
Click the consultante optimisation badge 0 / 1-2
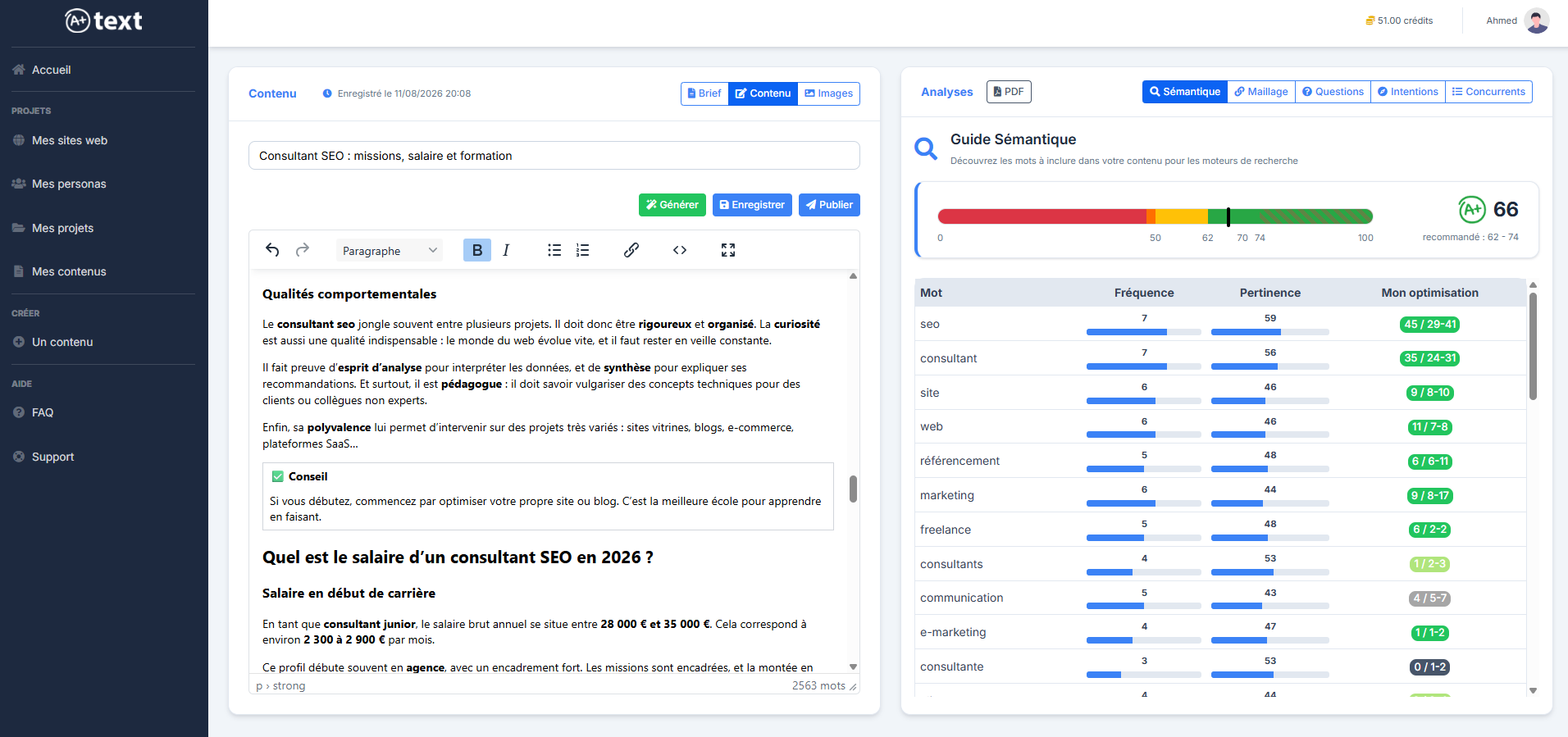(x=1429, y=667)
